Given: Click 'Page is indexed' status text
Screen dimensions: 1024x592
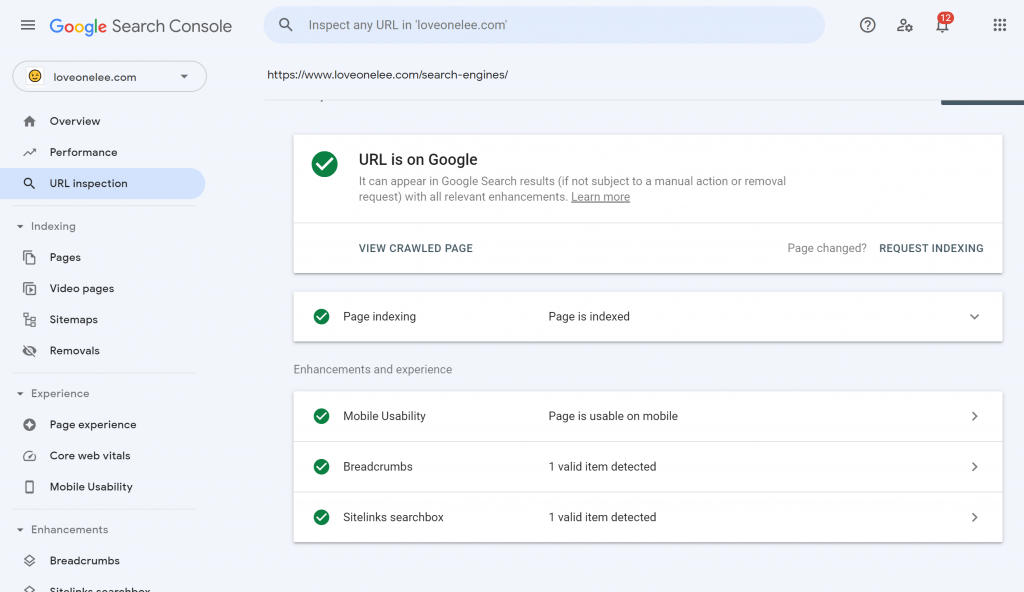Looking at the screenshot, I should click(x=589, y=317).
